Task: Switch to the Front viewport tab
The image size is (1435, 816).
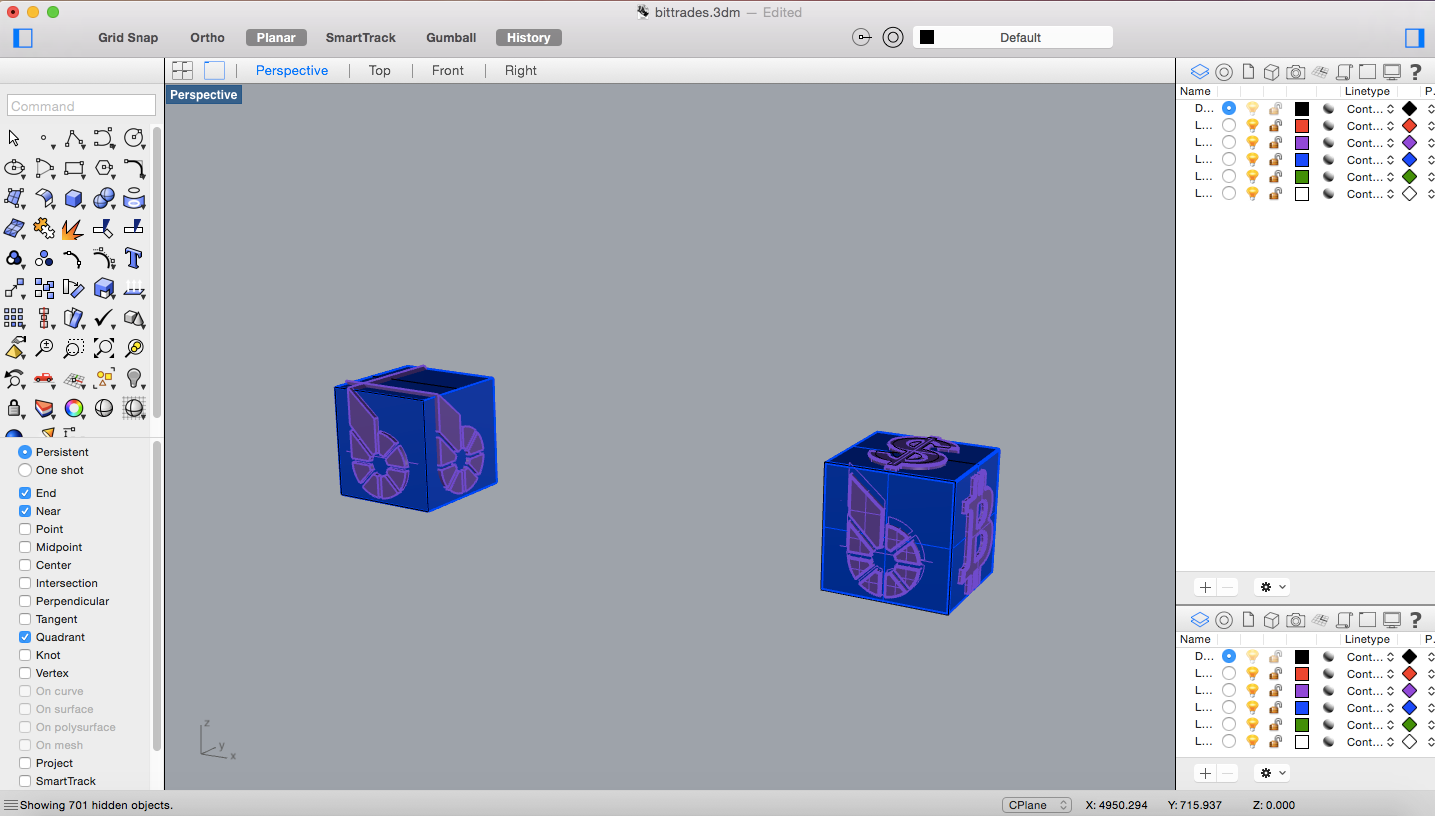Action: (448, 70)
